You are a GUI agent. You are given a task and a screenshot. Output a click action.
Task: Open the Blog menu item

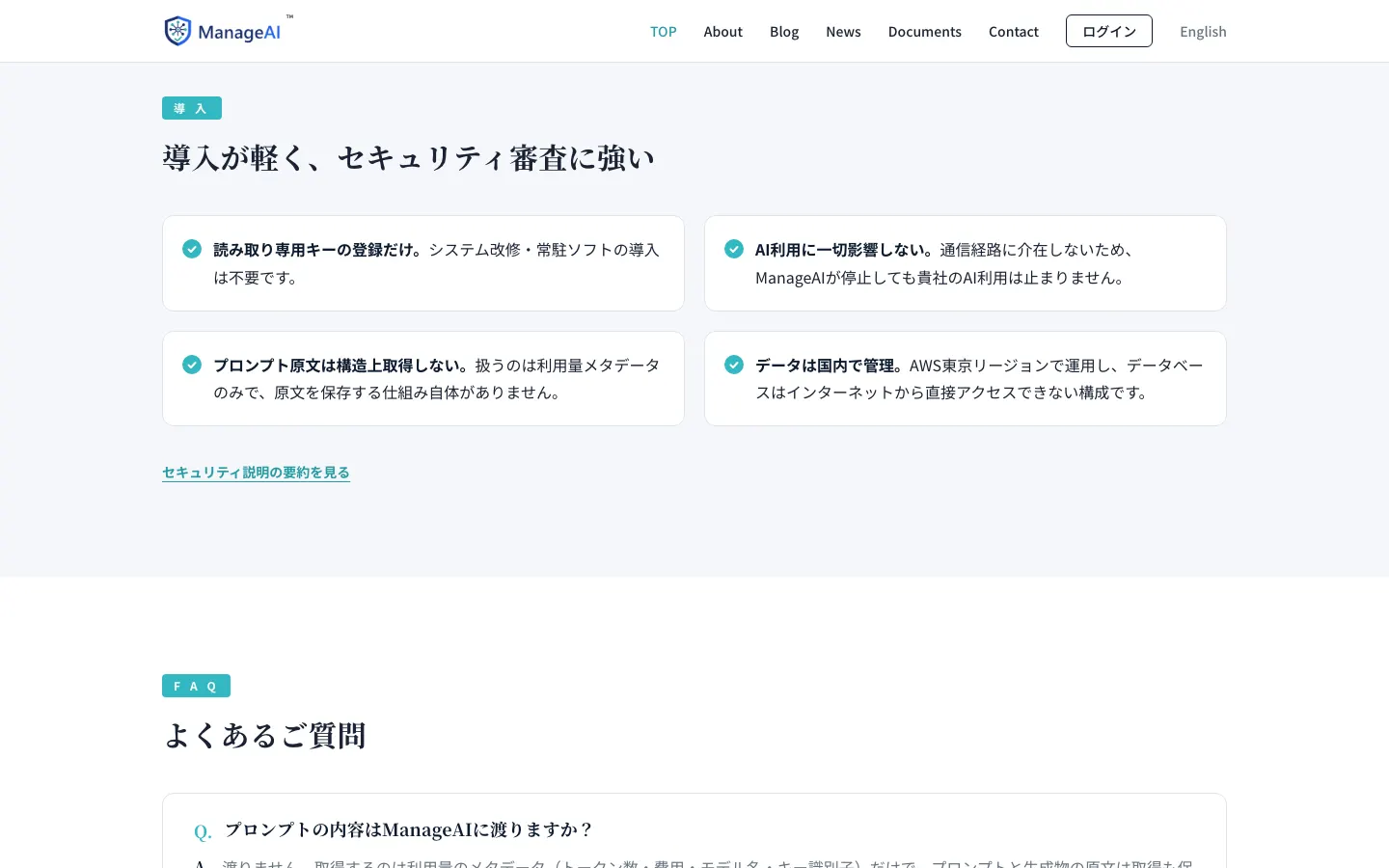[784, 32]
